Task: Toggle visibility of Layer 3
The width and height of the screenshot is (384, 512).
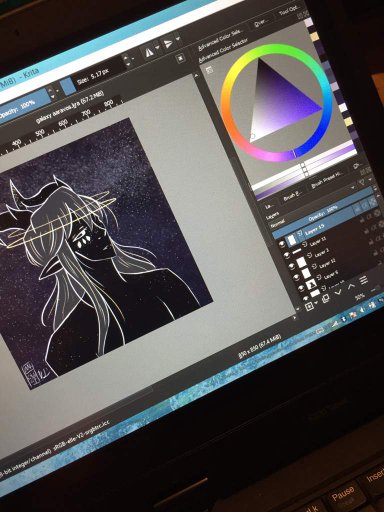Action: point(288,255)
